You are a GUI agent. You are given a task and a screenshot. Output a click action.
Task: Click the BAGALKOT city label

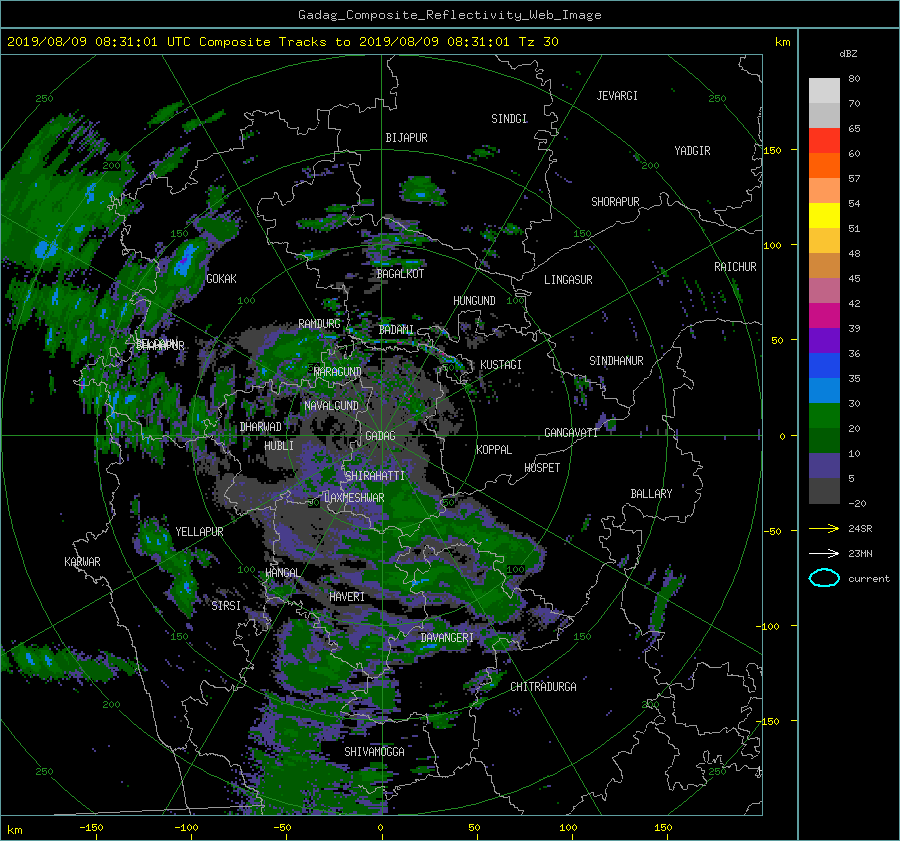(x=400, y=274)
